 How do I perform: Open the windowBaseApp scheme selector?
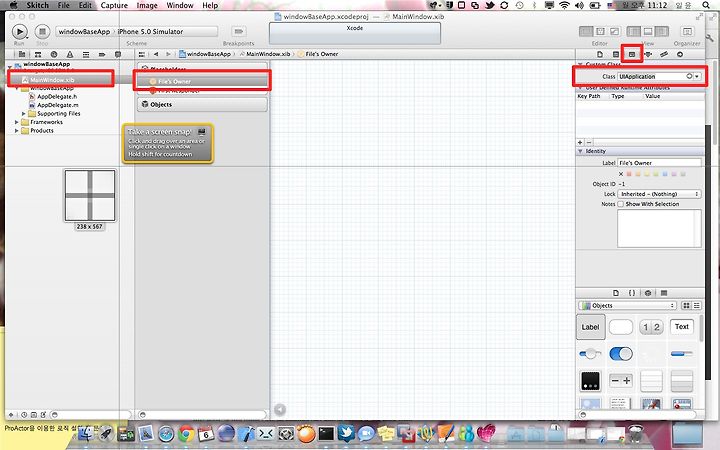click(84, 31)
